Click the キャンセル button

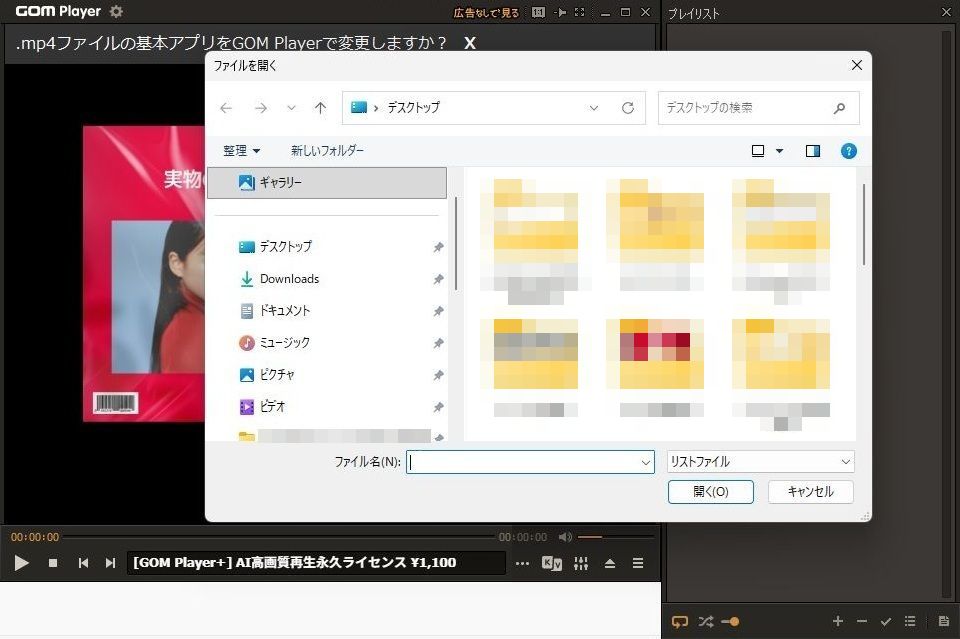(x=810, y=492)
